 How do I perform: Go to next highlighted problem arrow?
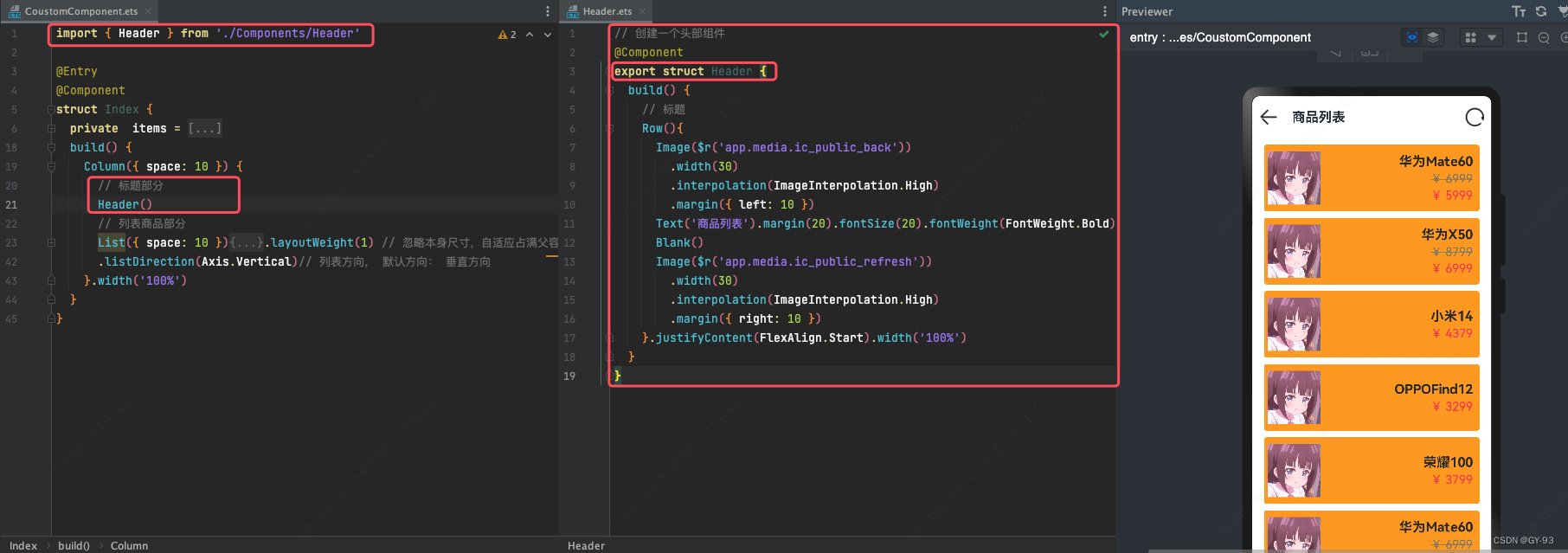[x=548, y=35]
